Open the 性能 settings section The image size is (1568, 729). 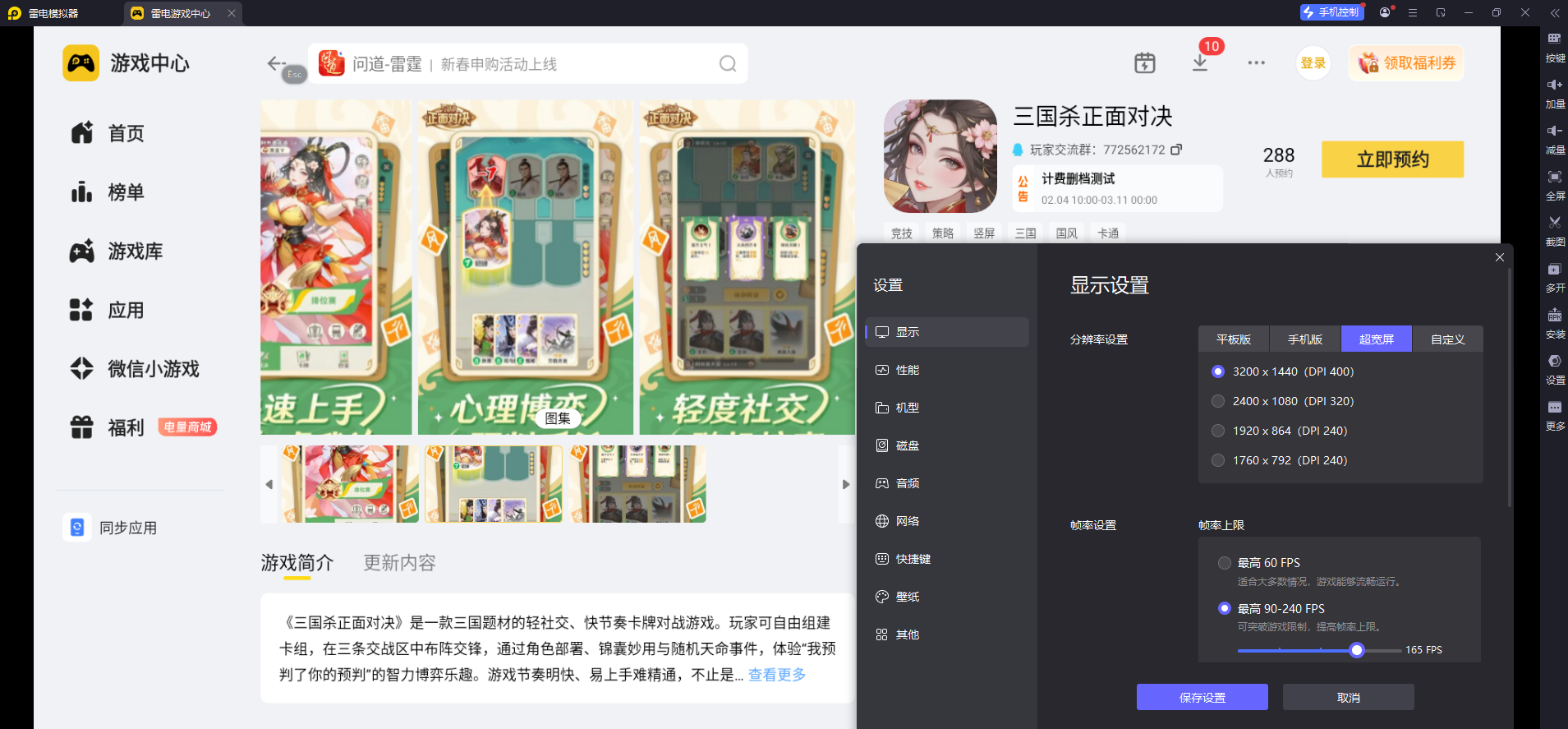coord(907,370)
